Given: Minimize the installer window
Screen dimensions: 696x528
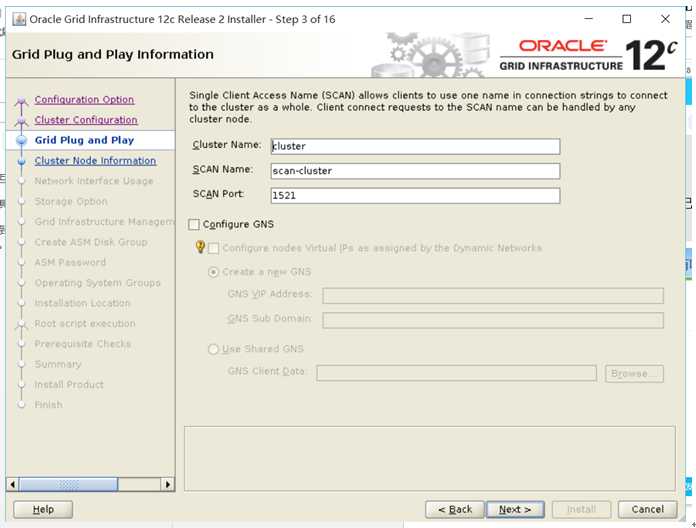Looking at the screenshot, I should coord(589,19).
